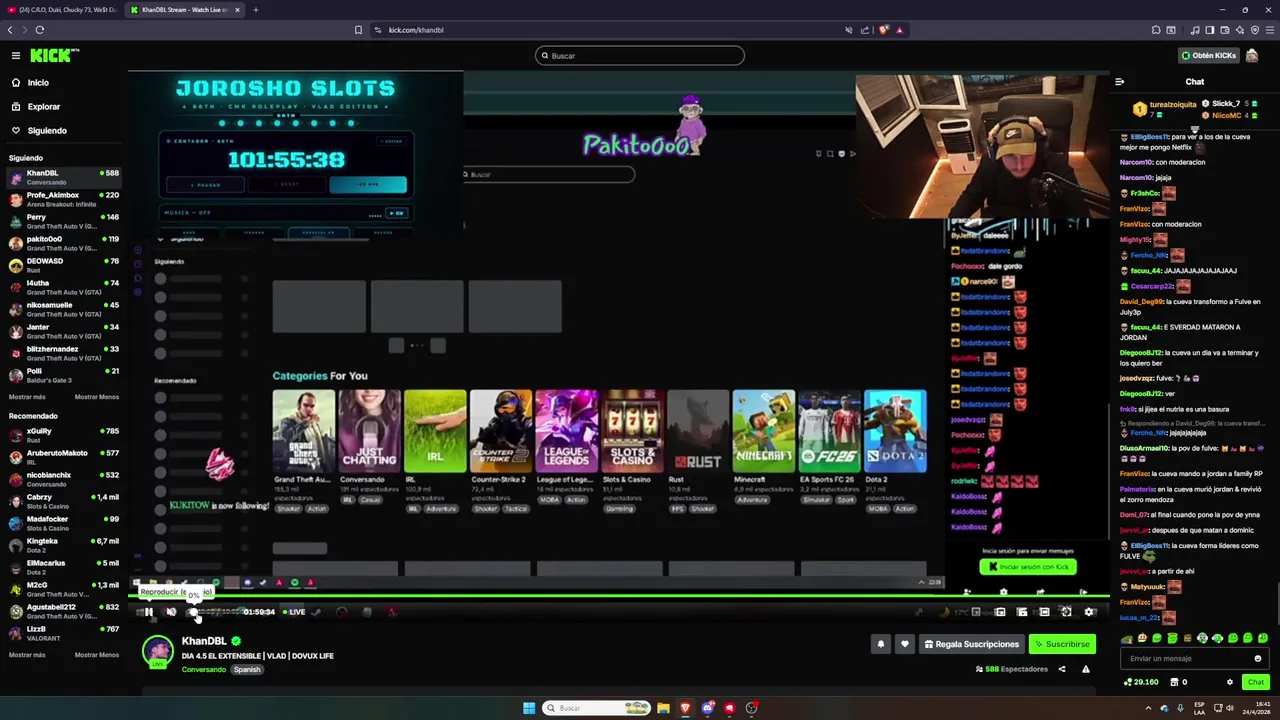Open the Kick hamburger menu

(16, 56)
